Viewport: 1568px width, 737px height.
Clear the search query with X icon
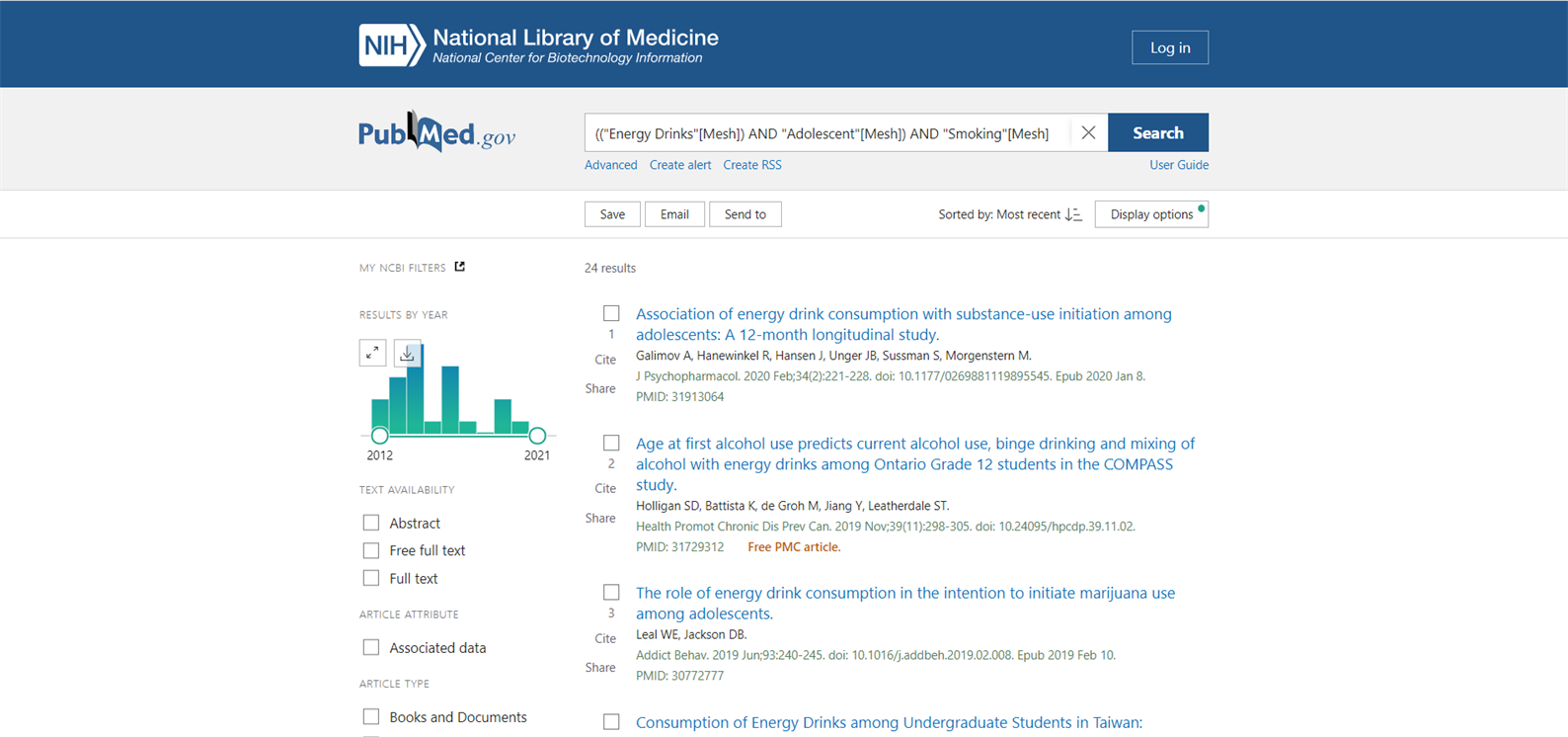point(1088,132)
